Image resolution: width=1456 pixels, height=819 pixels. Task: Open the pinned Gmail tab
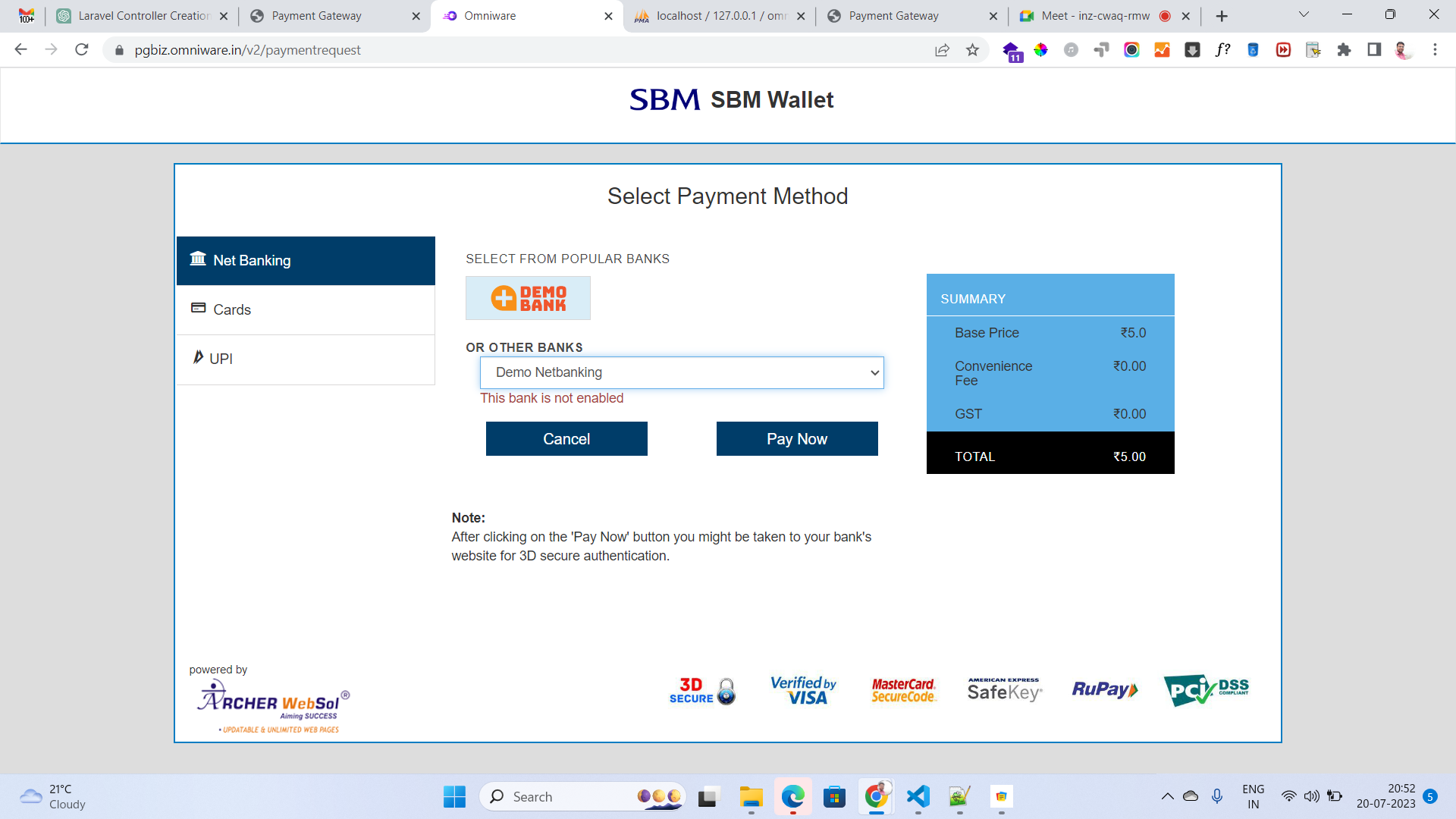(x=27, y=16)
